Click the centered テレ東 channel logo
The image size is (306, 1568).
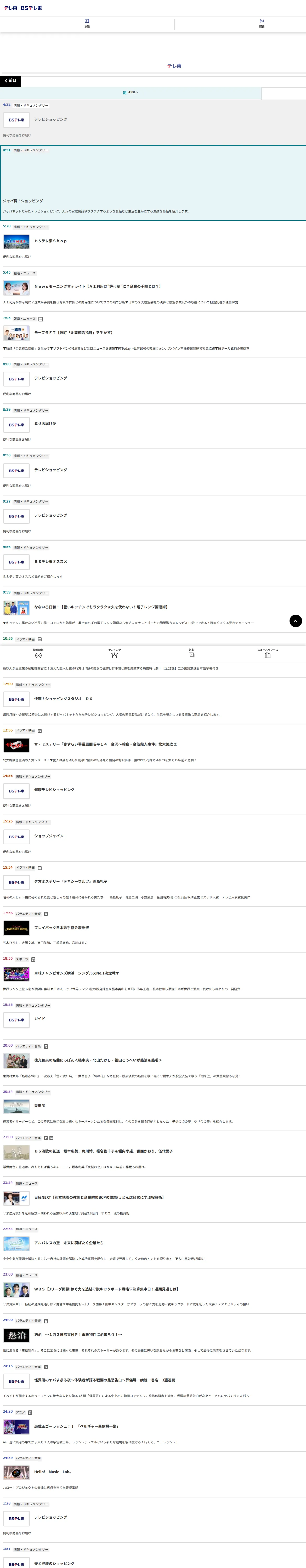point(174,66)
